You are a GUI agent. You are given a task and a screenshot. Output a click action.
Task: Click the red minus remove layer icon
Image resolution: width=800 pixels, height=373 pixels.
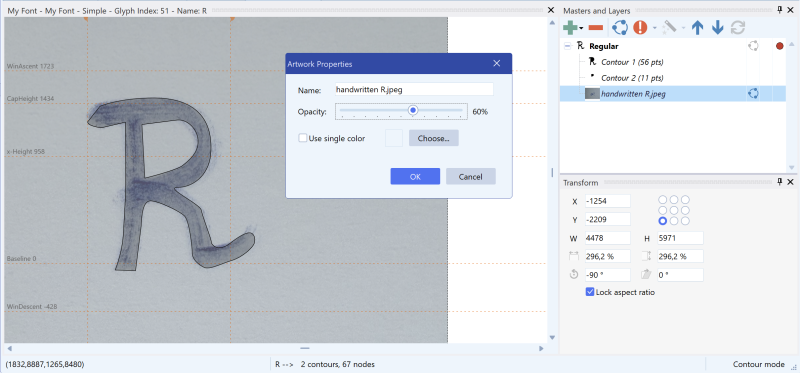[595, 28]
